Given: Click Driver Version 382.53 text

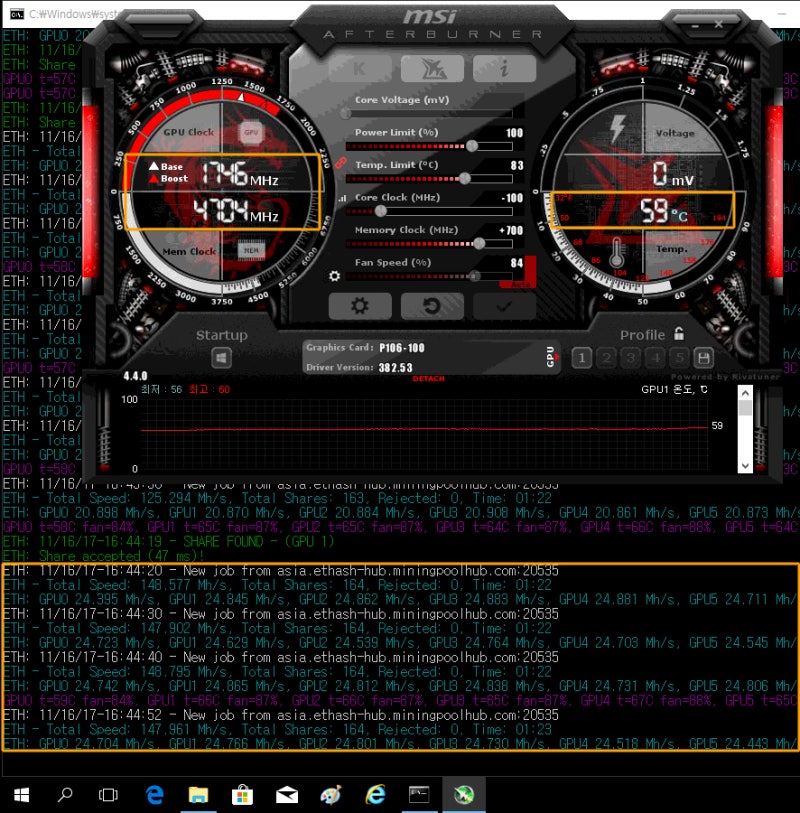Looking at the screenshot, I should click(395, 368).
